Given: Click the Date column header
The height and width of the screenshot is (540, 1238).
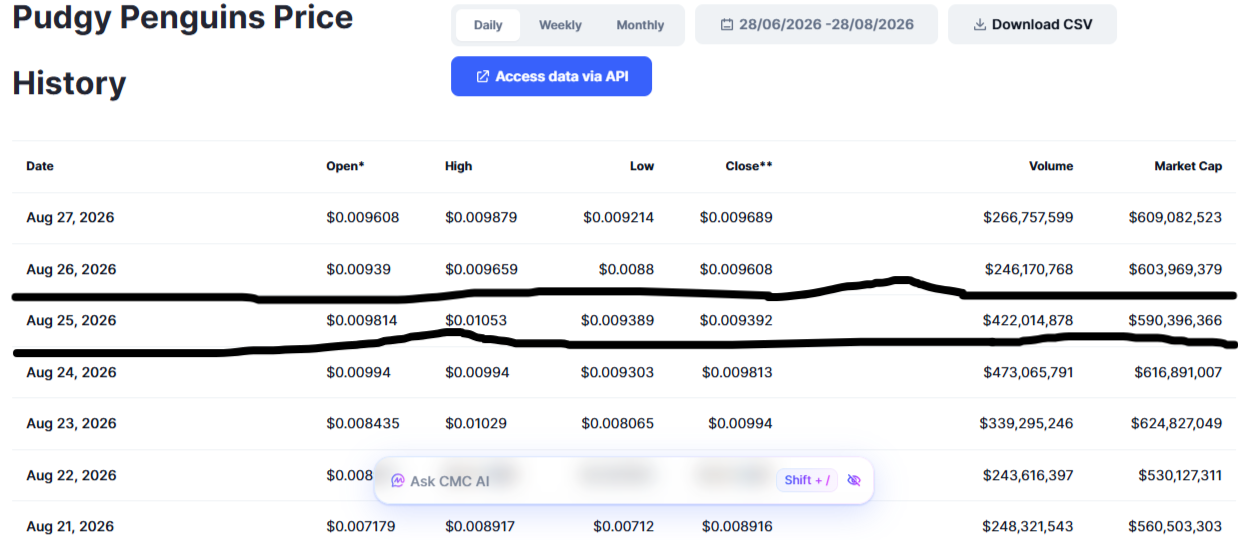Looking at the screenshot, I should click(x=40, y=166).
